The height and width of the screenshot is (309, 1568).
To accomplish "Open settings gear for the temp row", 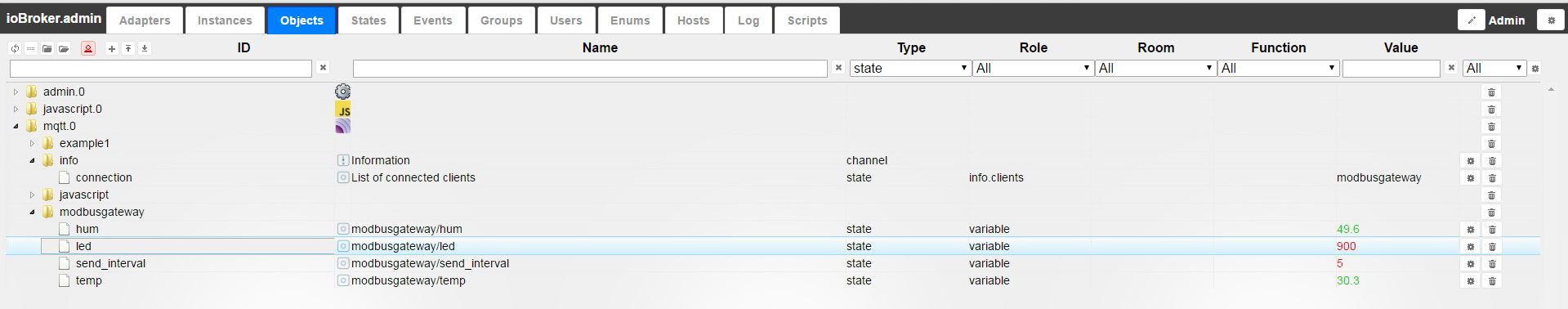I will click(x=1470, y=280).
